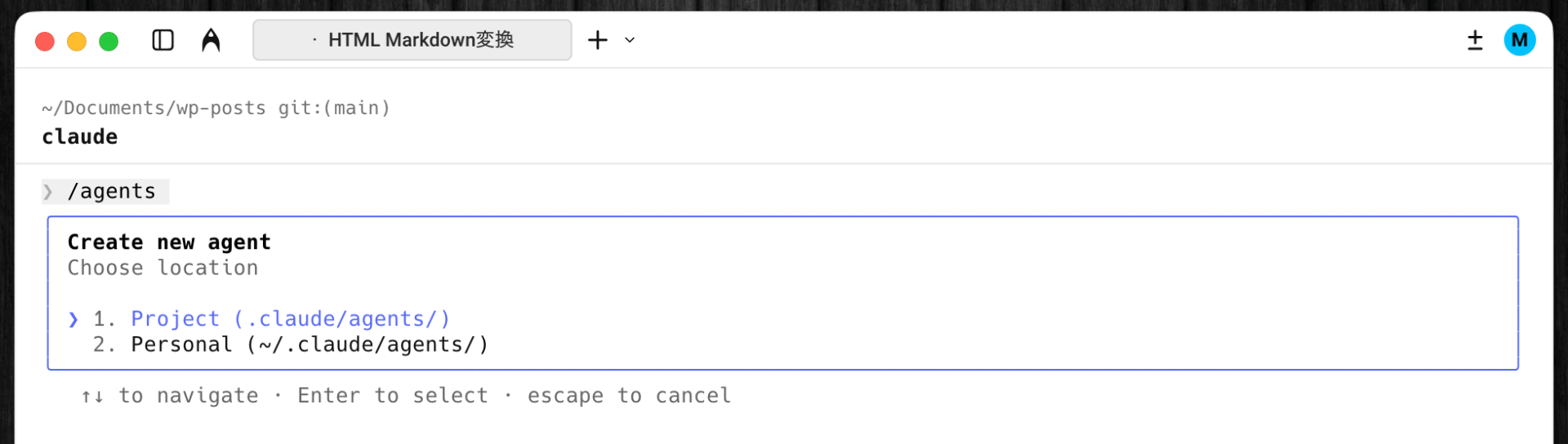Open the blue "M" user avatar

pos(1519,40)
